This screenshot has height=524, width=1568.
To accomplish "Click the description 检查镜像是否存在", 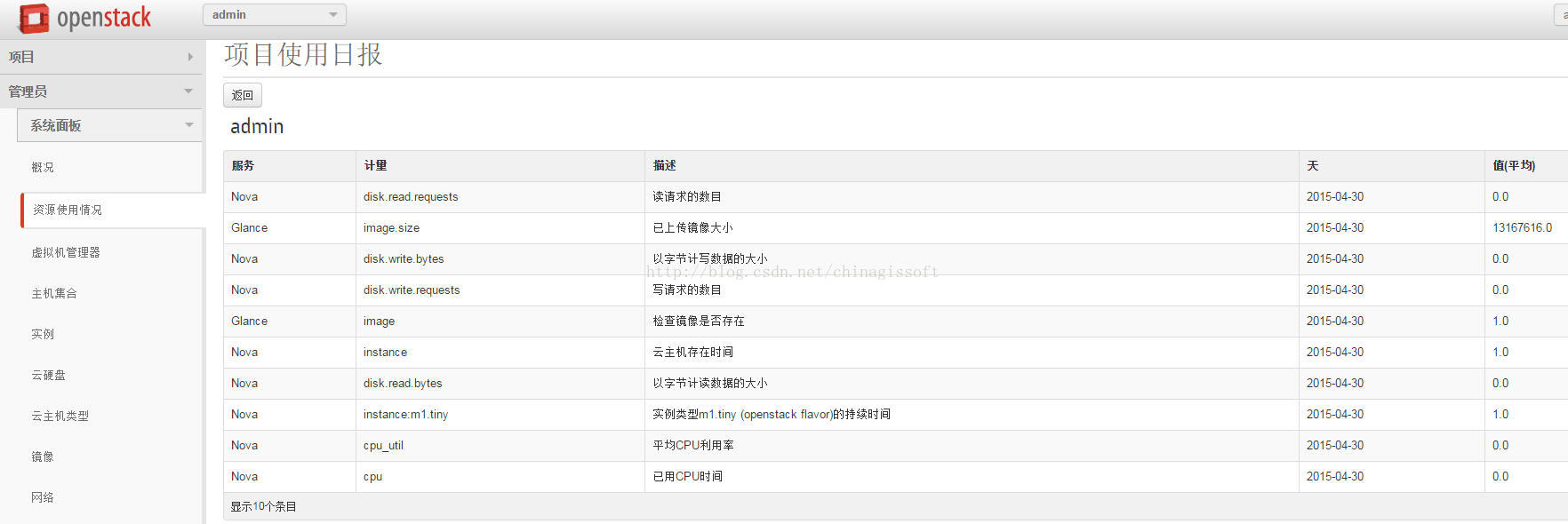I will [699, 322].
